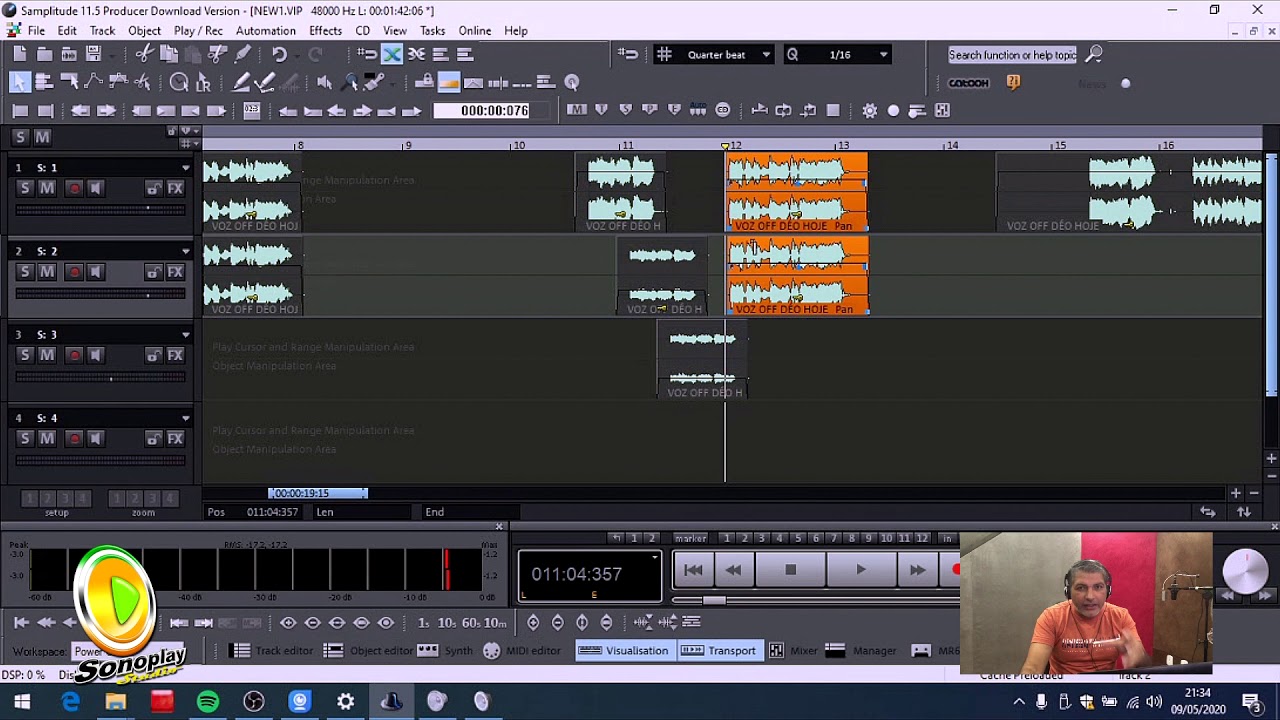Viewport: 1280px width, 720px height.
Task: Click the CD marker icon in toolbar
Action: (x=723, y=110)
